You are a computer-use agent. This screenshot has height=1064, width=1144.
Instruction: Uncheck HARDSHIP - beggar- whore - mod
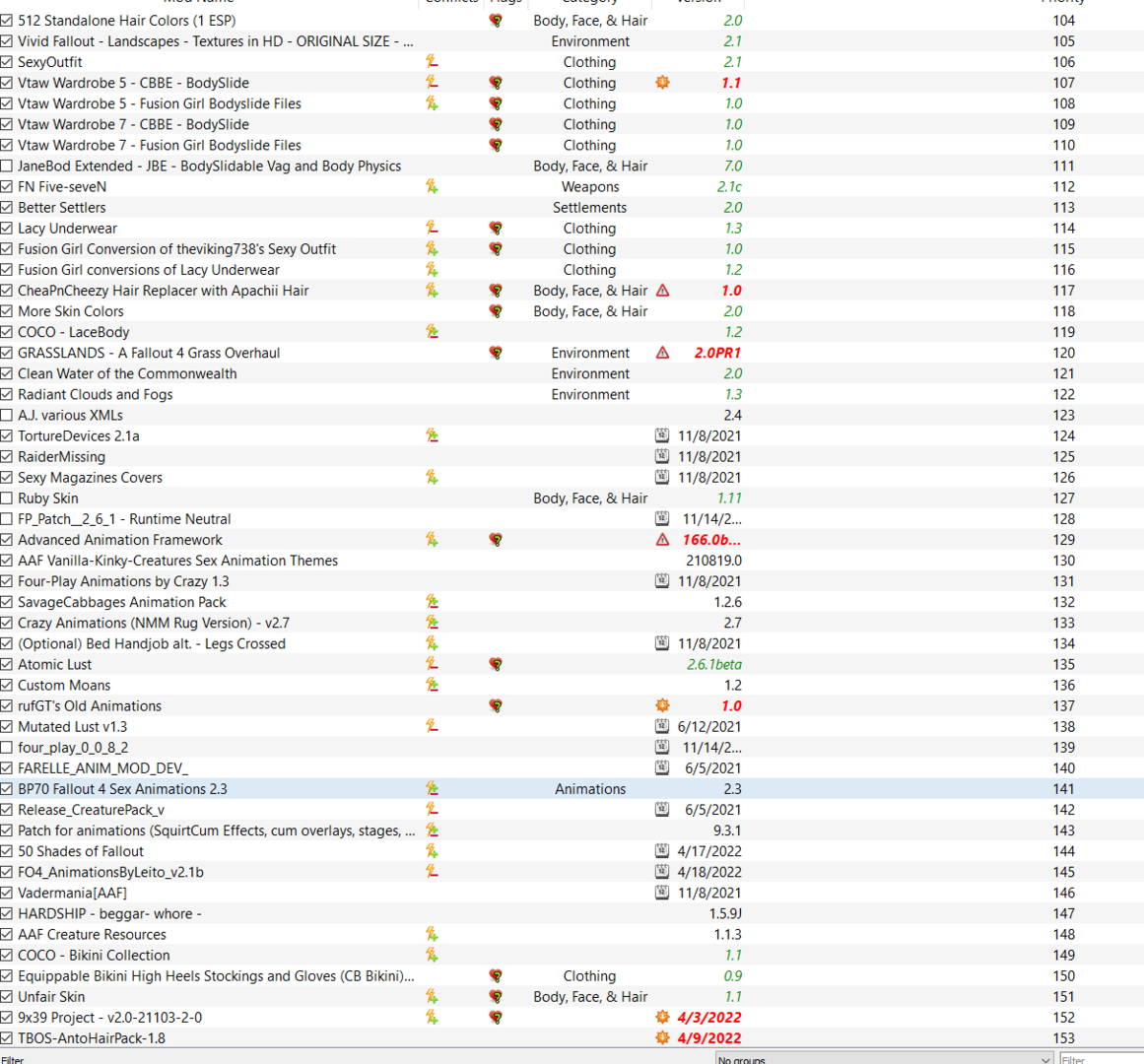7,914
